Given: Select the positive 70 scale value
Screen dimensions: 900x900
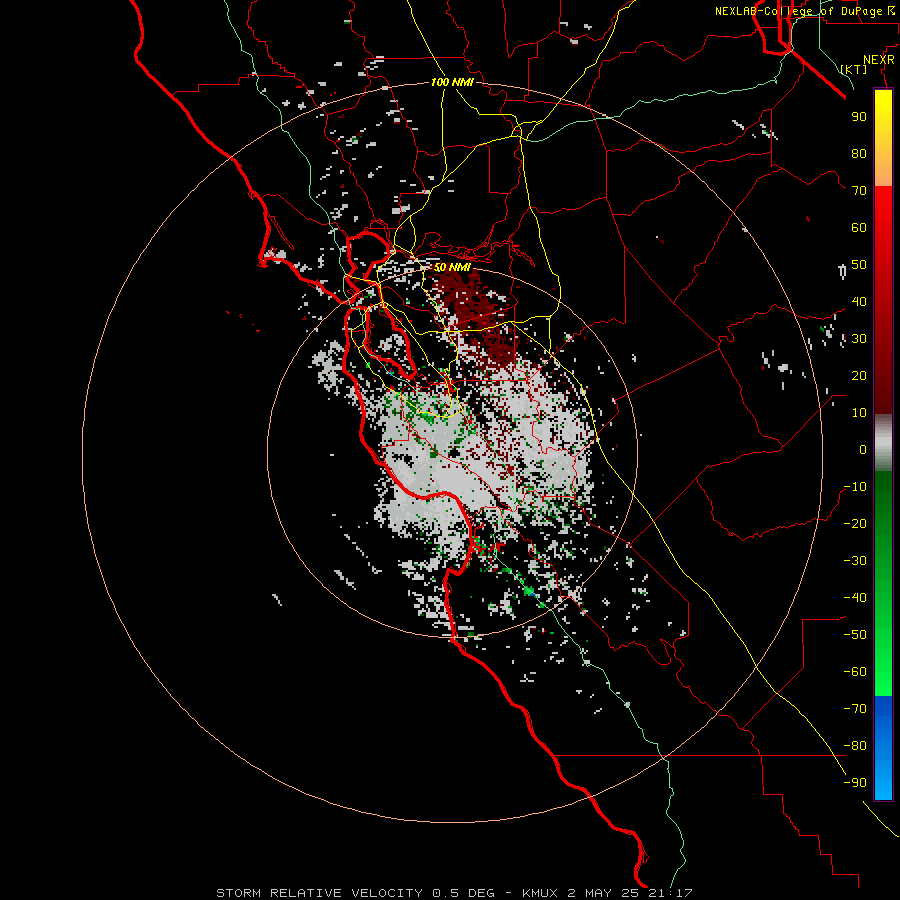Looking at the screenshot, I should (859, 191).
